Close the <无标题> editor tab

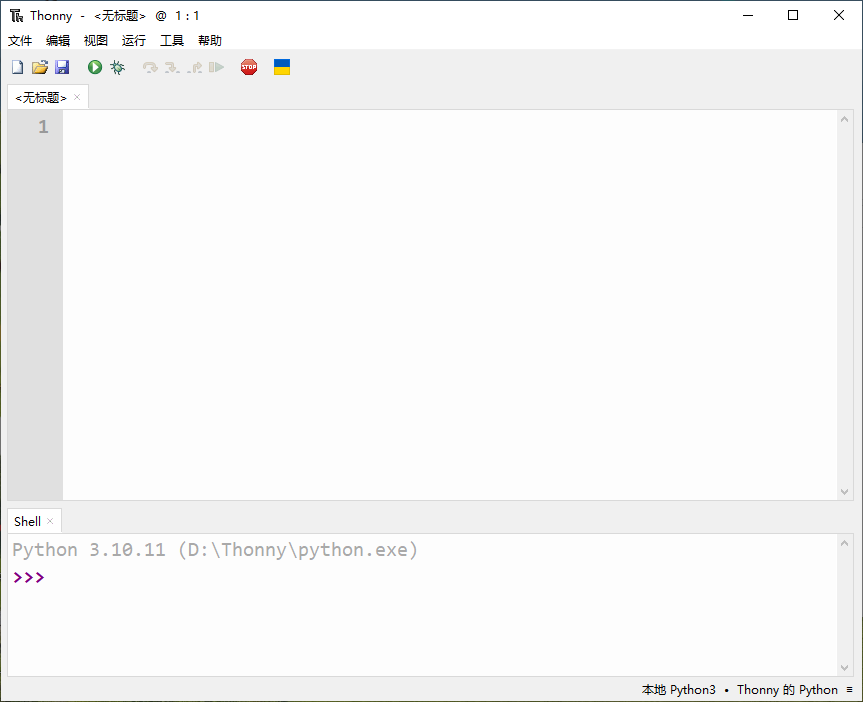(x=77, y=97)
